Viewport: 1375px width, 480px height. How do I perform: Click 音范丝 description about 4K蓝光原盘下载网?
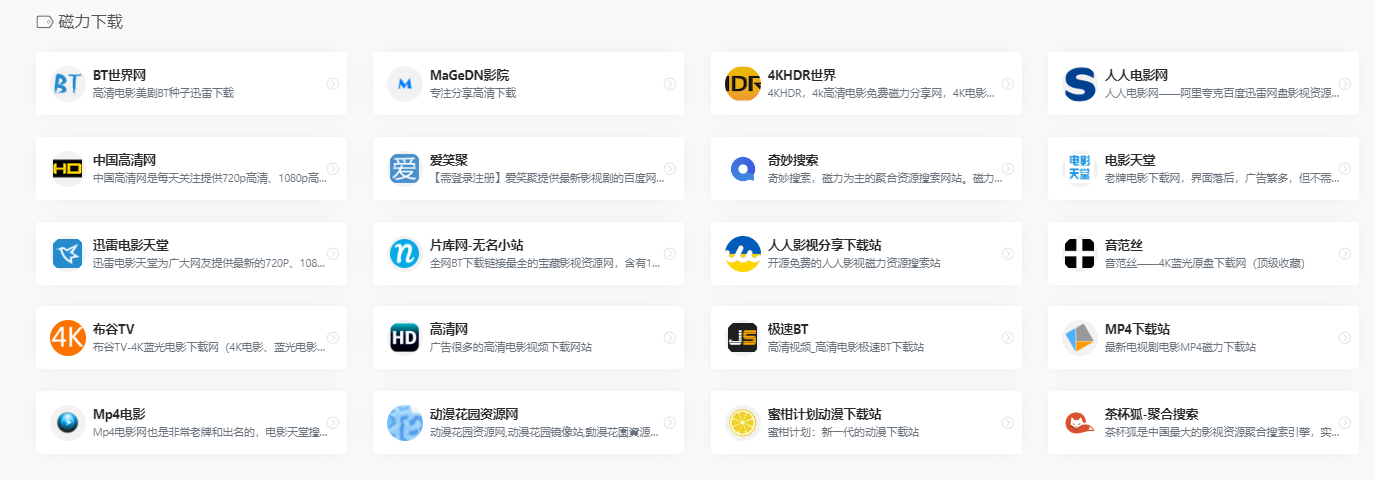1205,263
